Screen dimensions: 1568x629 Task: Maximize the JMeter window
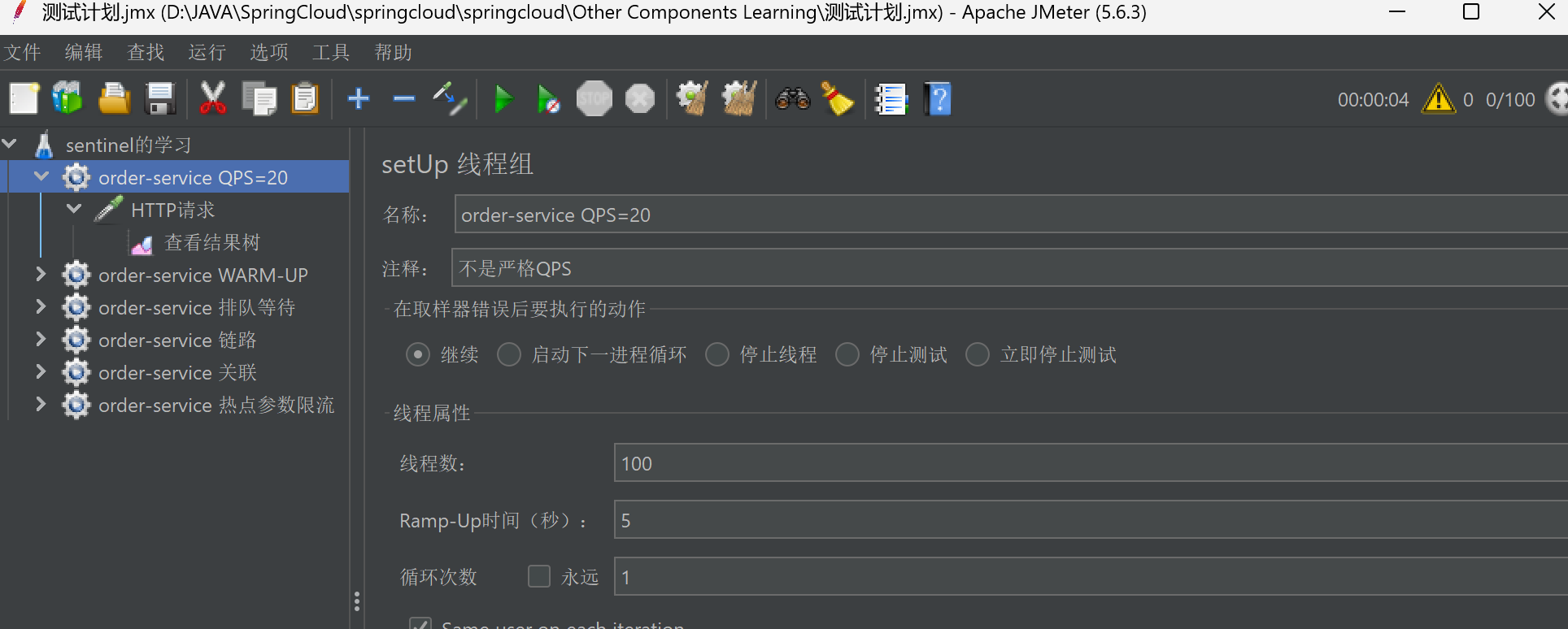click(x=1470, y=11)
